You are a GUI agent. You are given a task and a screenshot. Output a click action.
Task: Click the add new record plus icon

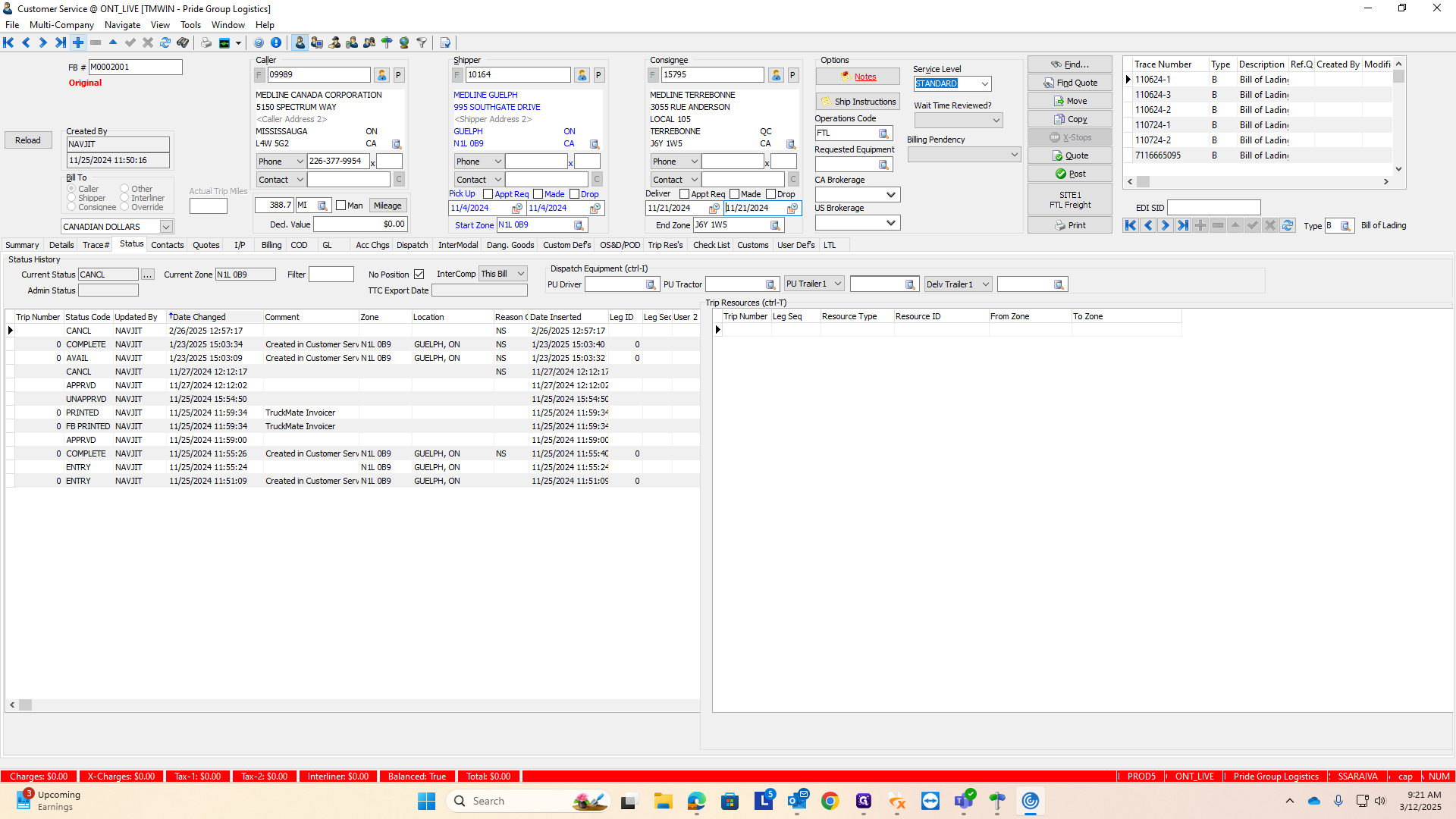click(x=78, y=42)
